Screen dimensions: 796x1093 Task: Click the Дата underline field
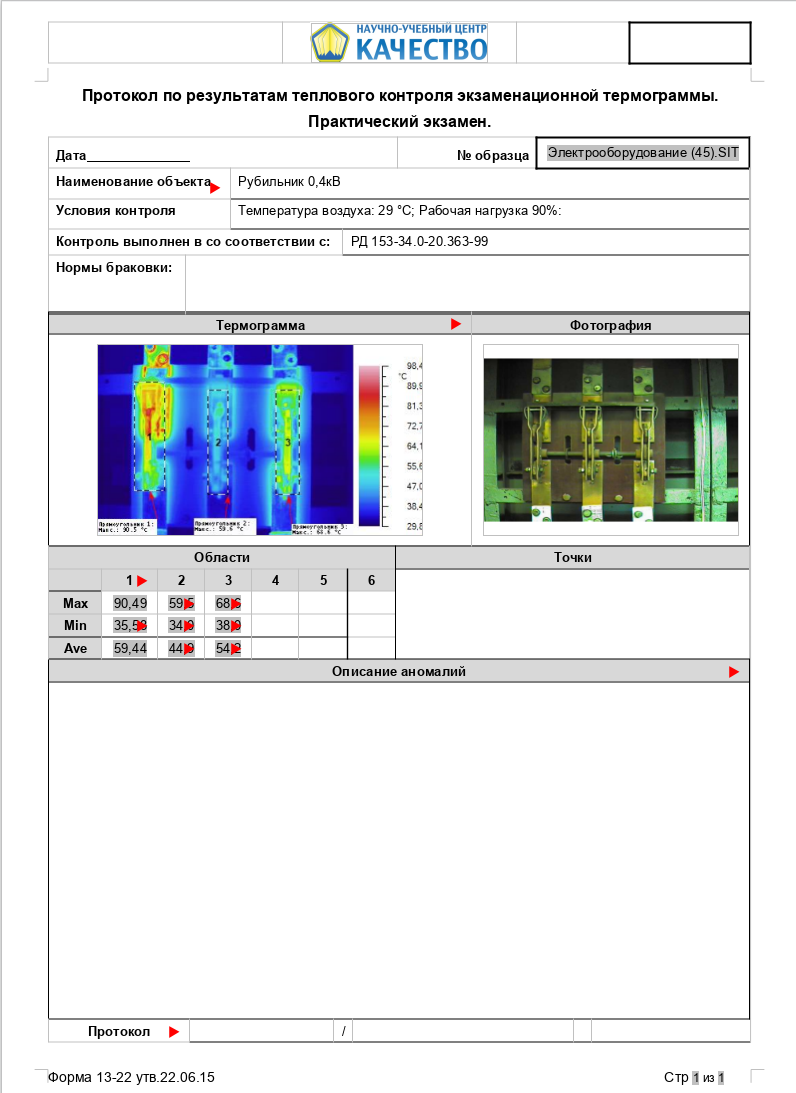pos(139,156)
